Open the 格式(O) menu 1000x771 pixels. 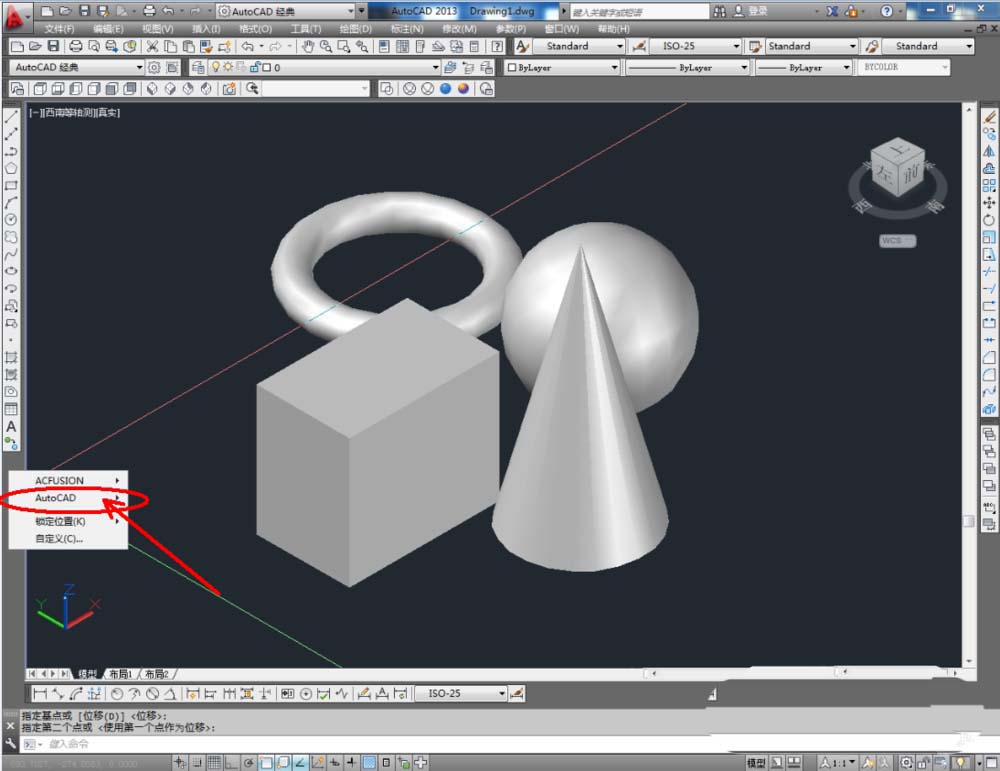[255, 29]
